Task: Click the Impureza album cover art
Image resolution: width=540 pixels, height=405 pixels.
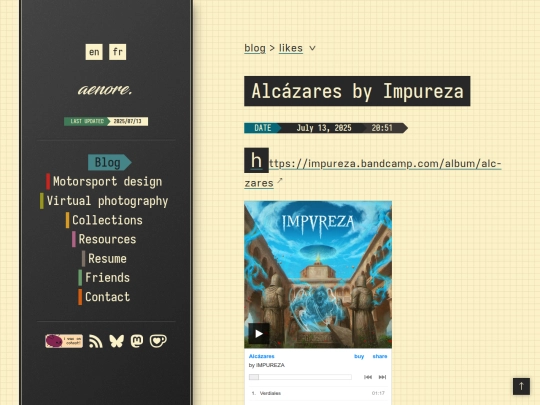Action: 318,274
